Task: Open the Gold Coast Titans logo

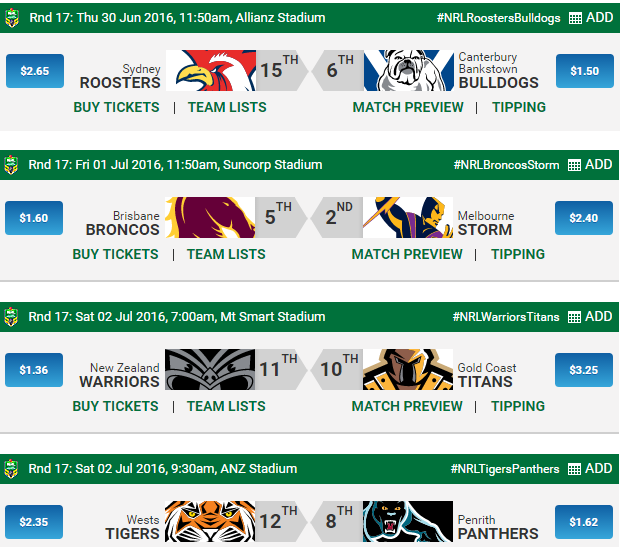Action: [x=406, y=370]
